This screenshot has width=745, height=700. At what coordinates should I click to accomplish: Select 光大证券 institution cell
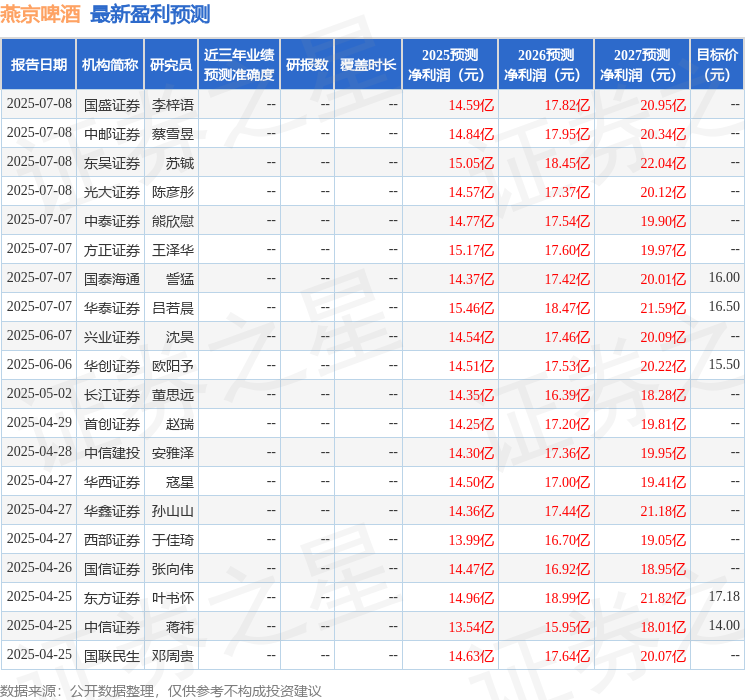point(112,192)
